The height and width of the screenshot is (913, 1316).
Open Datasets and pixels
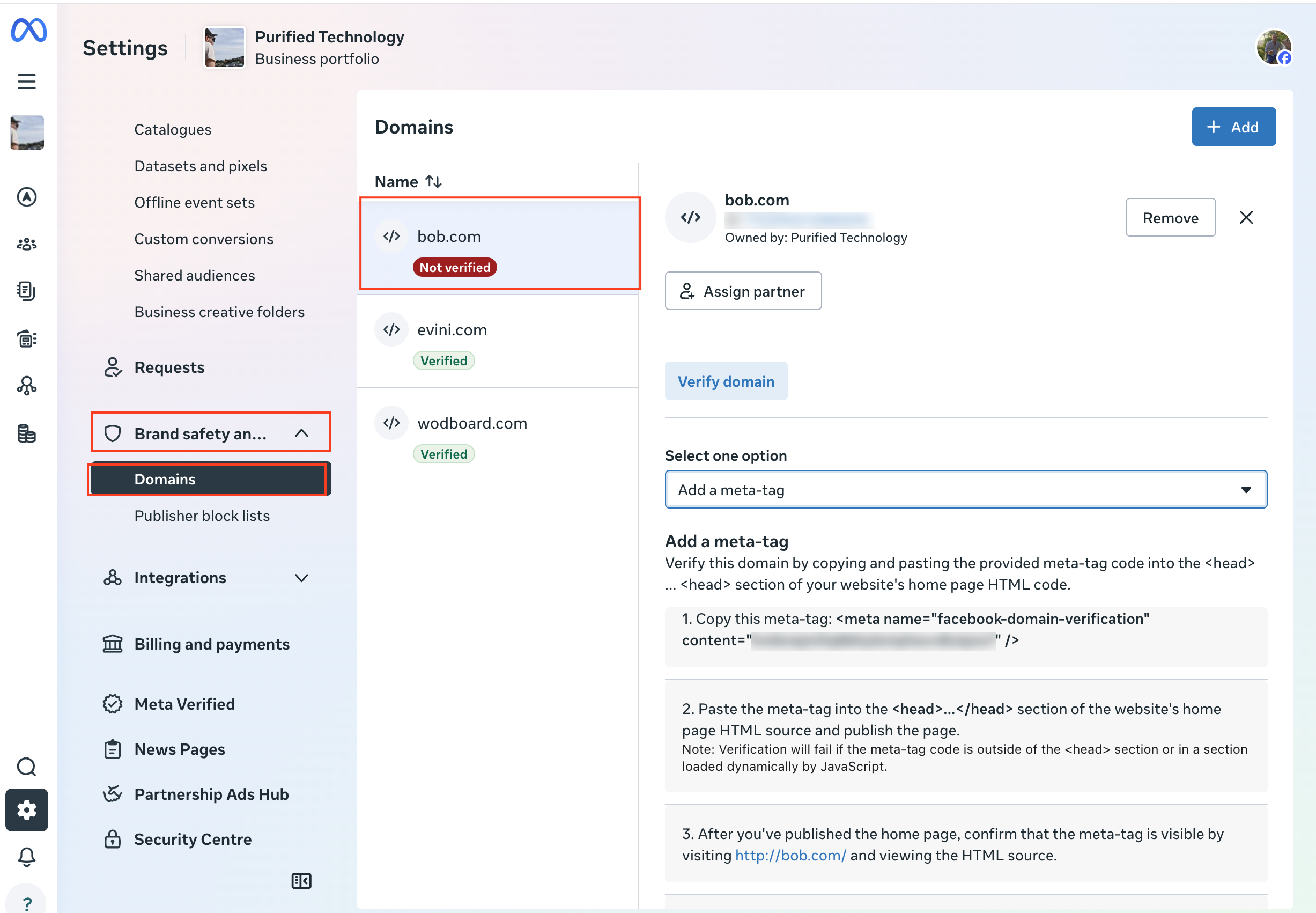[x=201, y=166]
